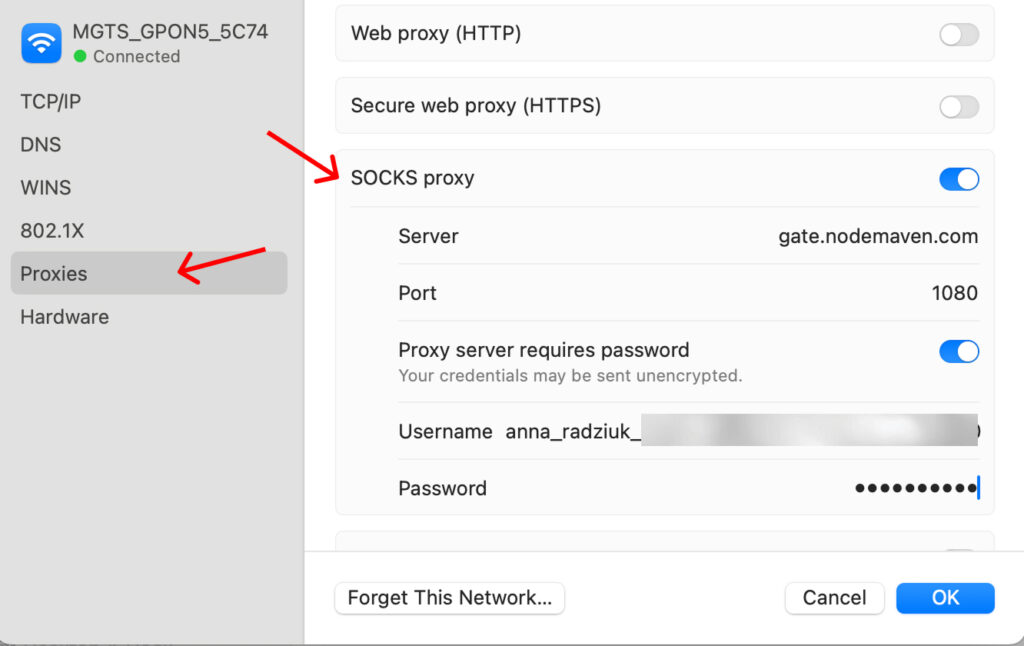The height and width of the screenshot is (646, 1024).
Task: Turn off Proxy server requires password
Action: (x=958, y=351)
